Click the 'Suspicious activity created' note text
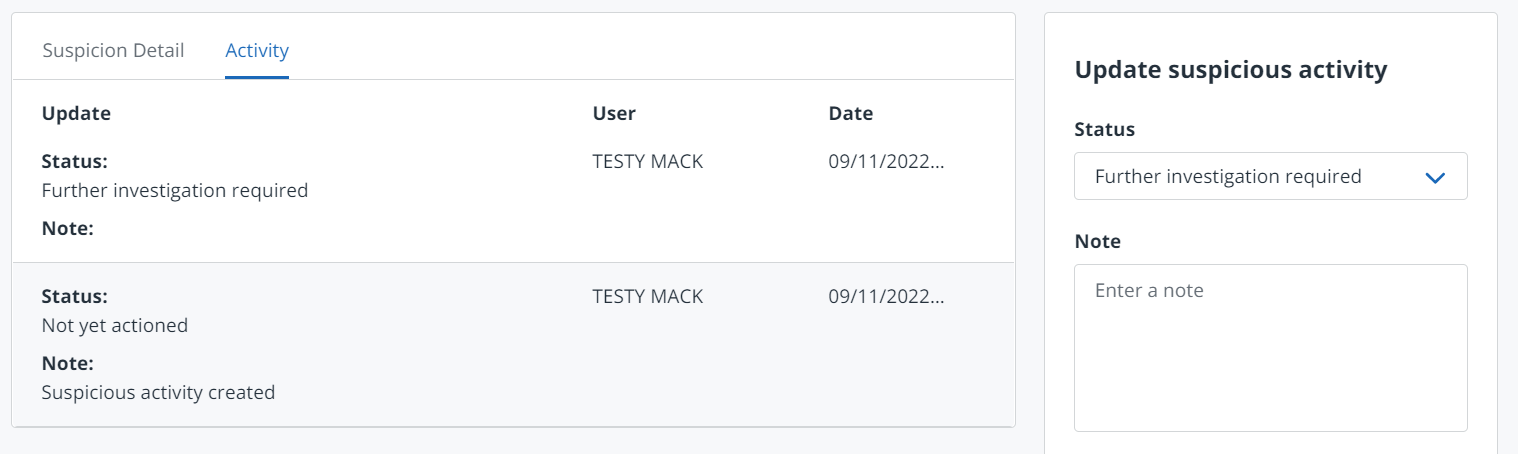Viewport: 1518px width, 454px height. coord(158,392)
